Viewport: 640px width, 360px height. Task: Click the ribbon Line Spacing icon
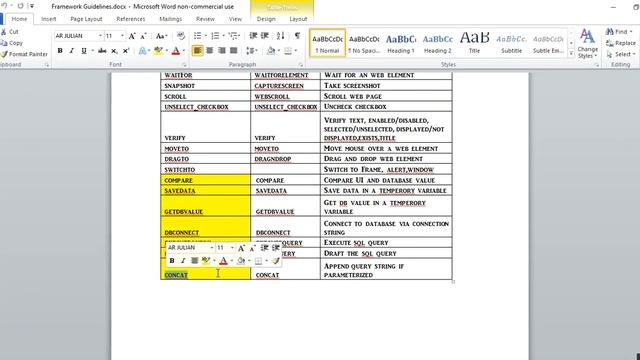[x=250, y=51]
